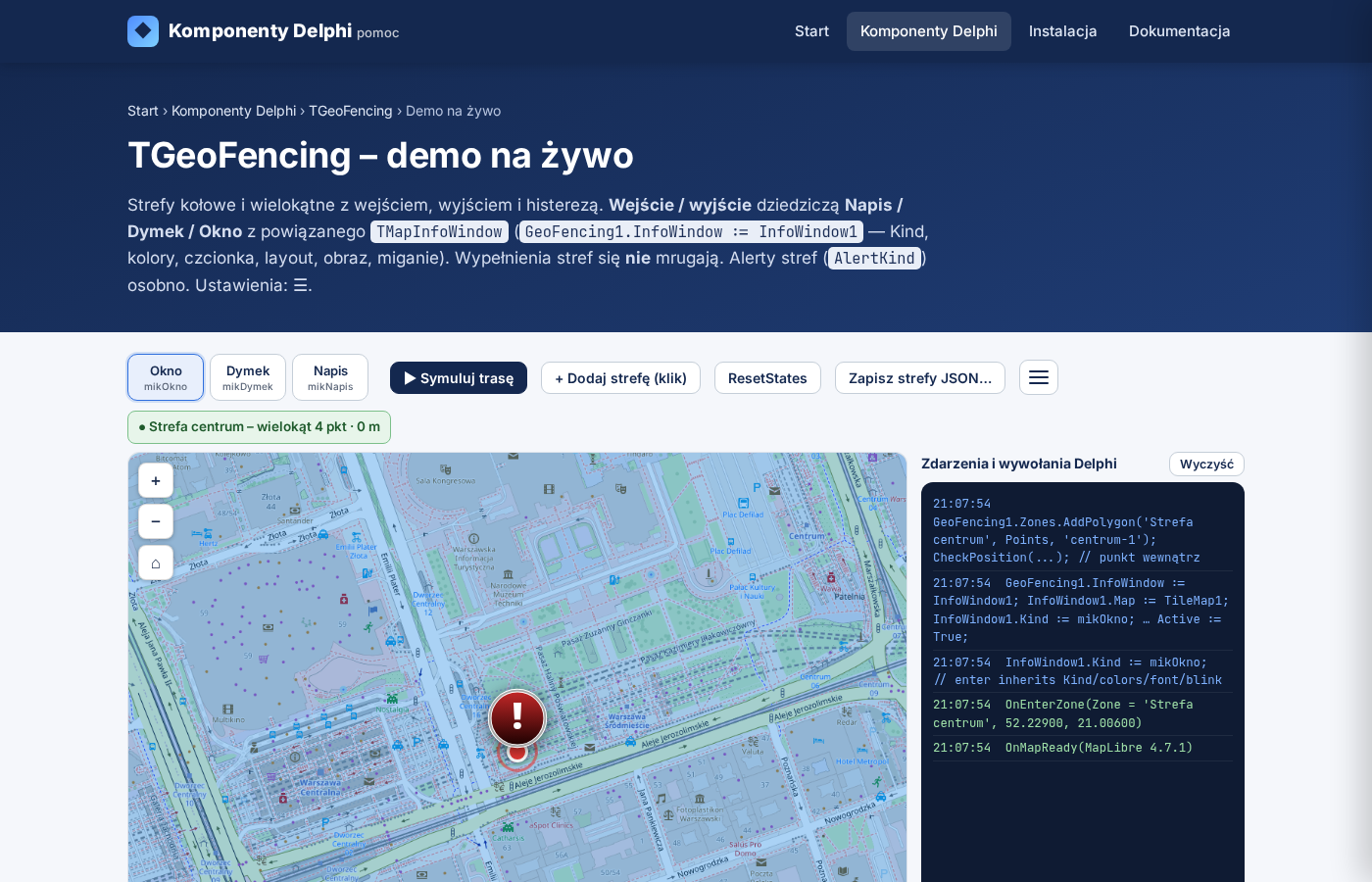
Task: Go to Instalacja navigation item
Action: click(1062, 31)
